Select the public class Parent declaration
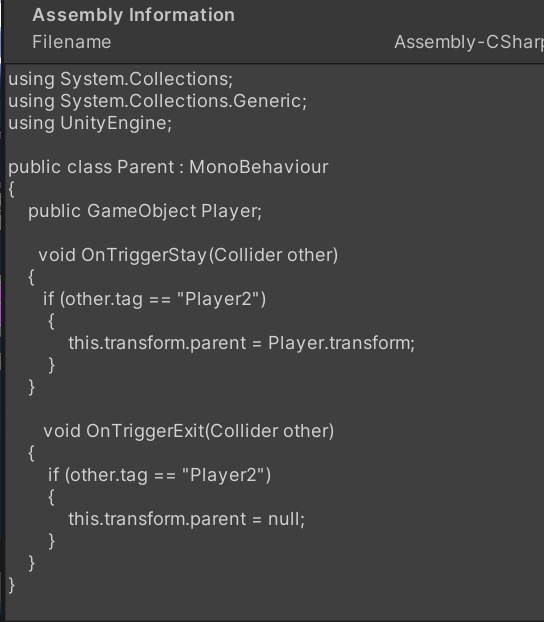The height and width of the screenshot is (622, 544). [168, 167]
